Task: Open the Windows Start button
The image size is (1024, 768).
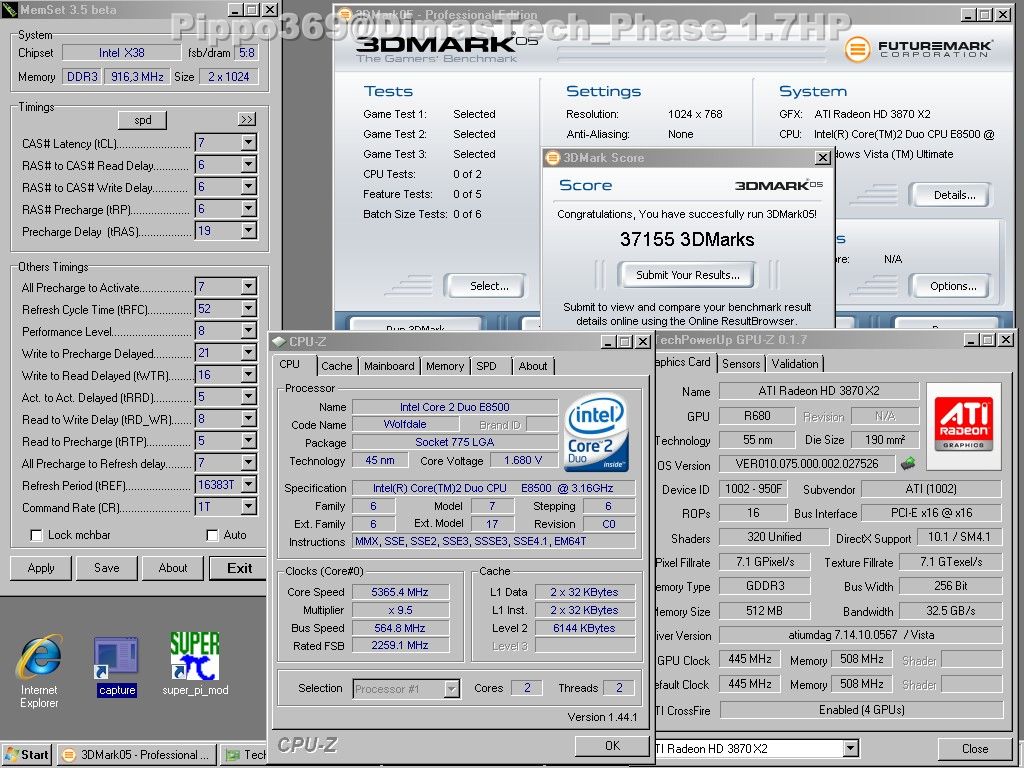Action: [x=27, y=755]
